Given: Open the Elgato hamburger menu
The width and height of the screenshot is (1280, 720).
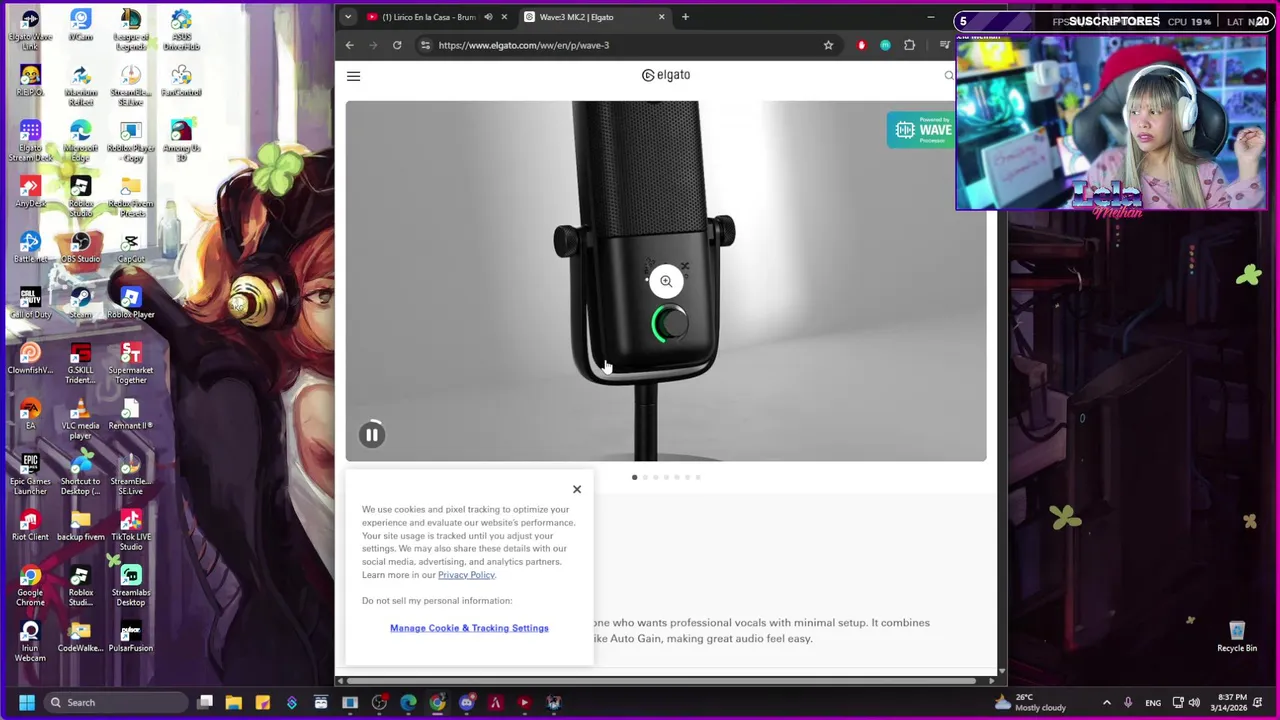Looking at the screenshot, I should click(353, 76).
